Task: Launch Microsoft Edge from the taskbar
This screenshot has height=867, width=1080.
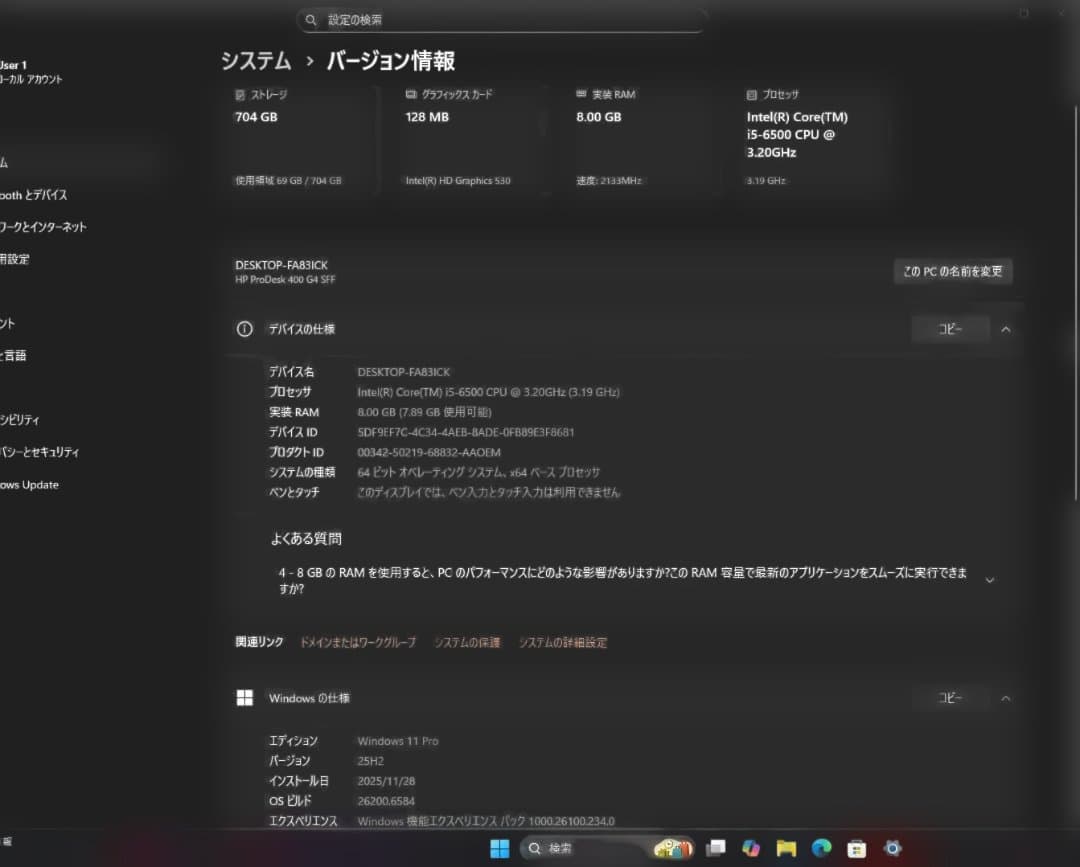Action: pos(822,847)
